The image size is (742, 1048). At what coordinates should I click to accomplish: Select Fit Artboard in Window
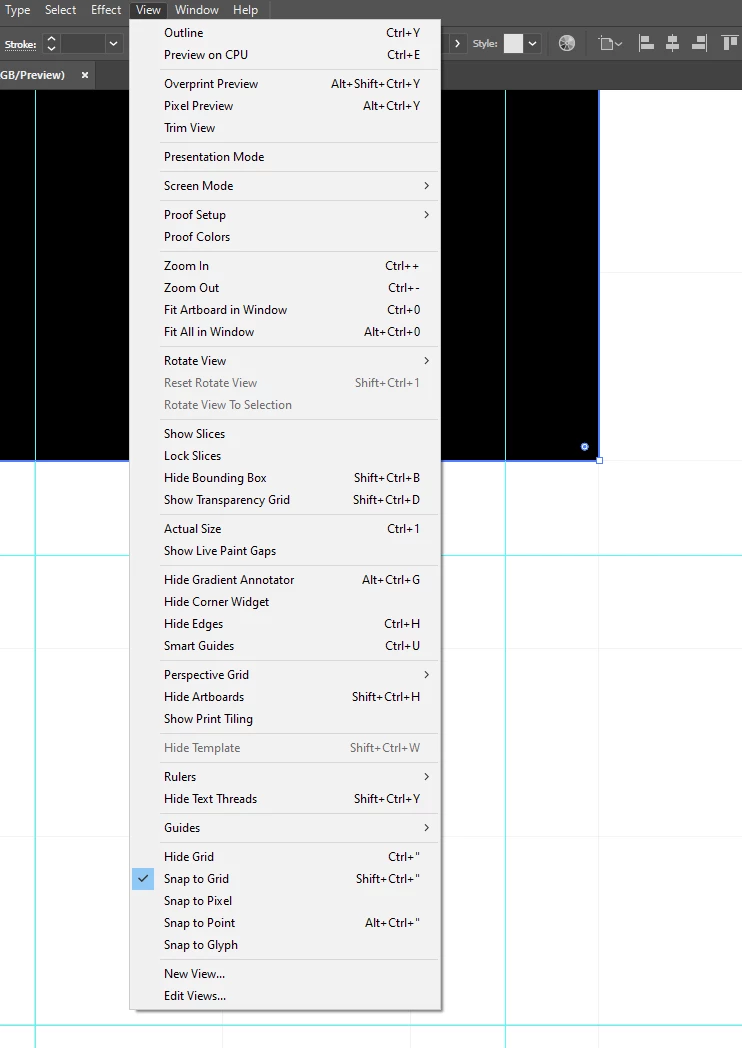285,309
